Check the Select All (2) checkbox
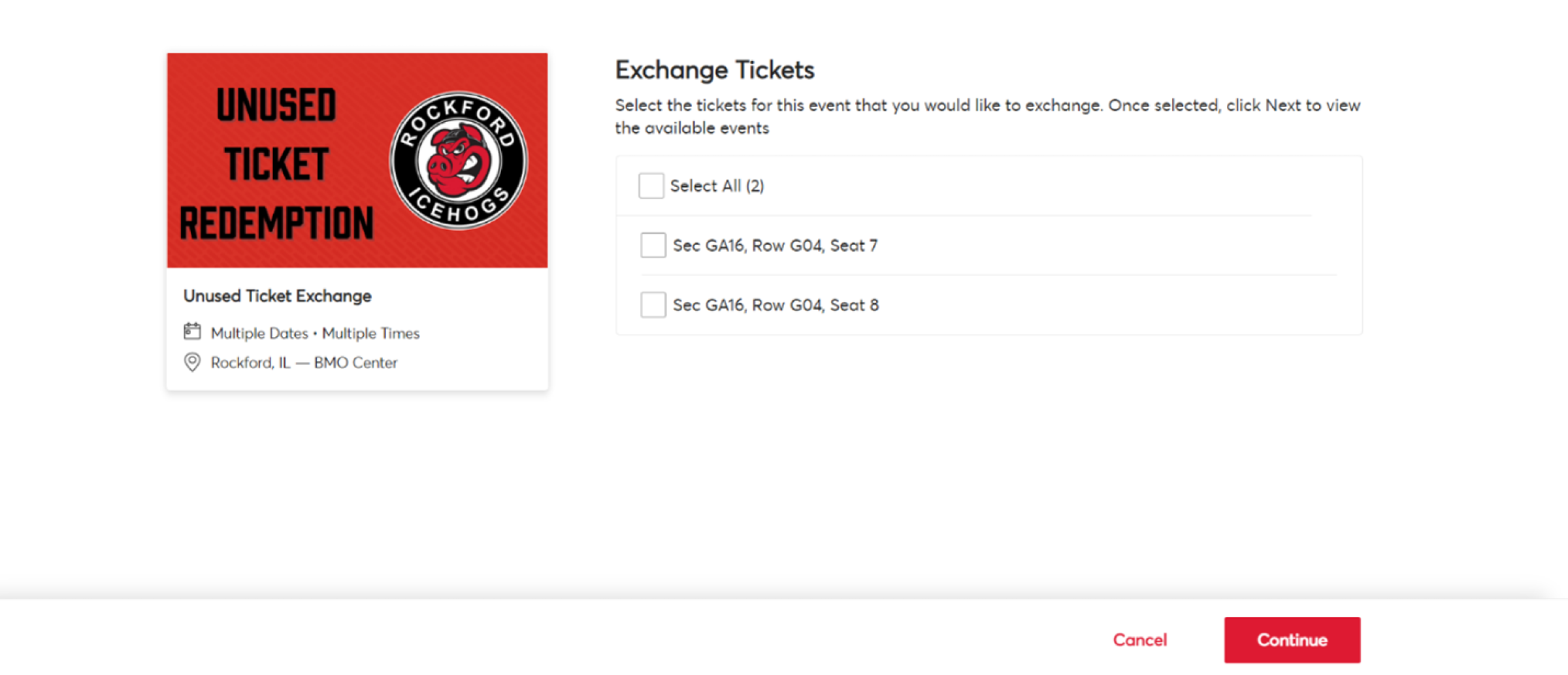 pyautogui.click(x=651, y=186)
